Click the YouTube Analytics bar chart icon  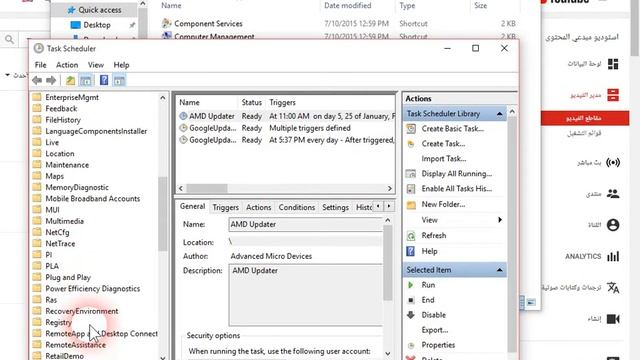(x=613, y=256)
